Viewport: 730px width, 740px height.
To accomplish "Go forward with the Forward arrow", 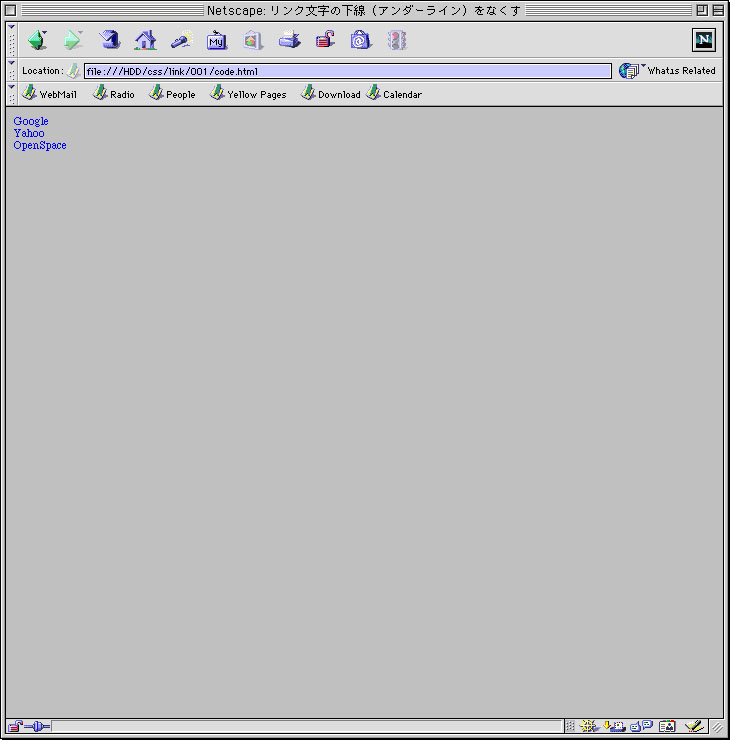I will tap(73, 41).
